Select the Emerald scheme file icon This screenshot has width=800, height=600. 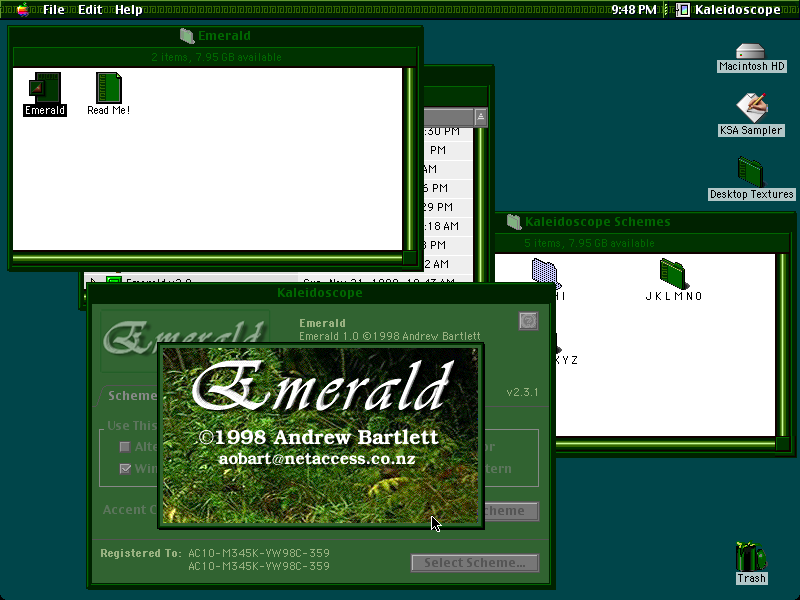click(45, 87)
